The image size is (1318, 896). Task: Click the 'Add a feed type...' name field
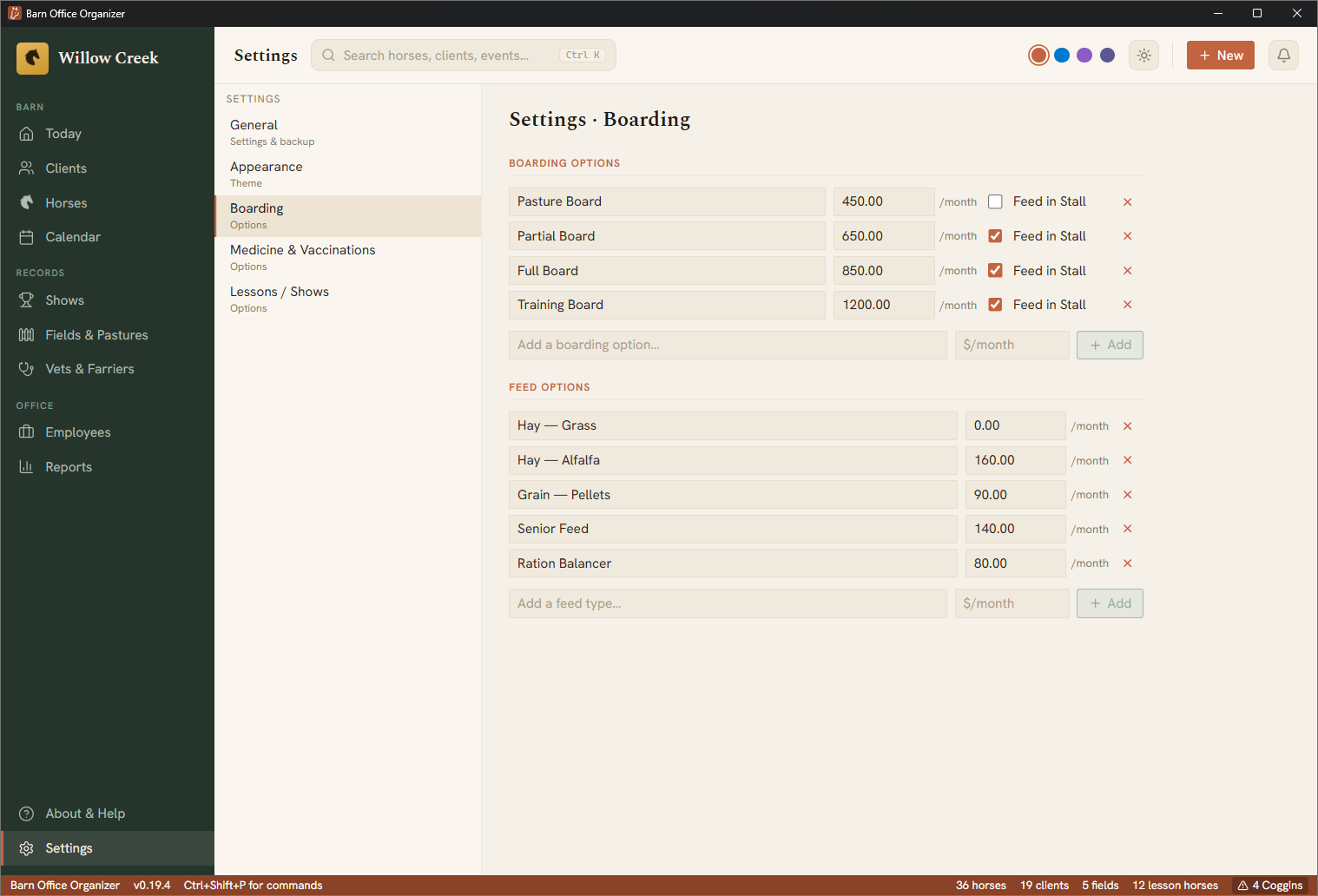pos(728,603)
